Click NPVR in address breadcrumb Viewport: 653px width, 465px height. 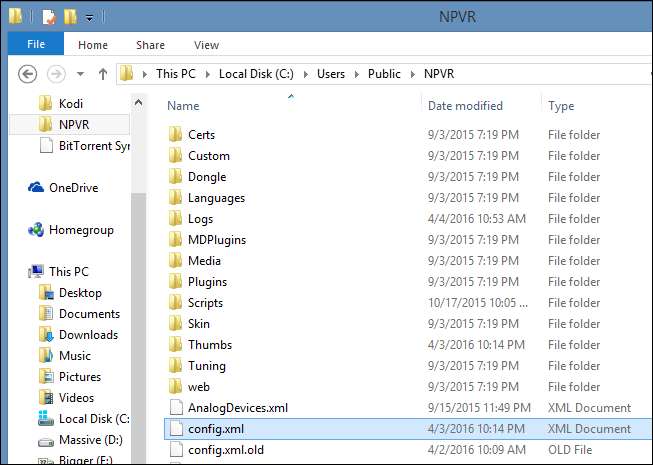(x=439, y=74)
